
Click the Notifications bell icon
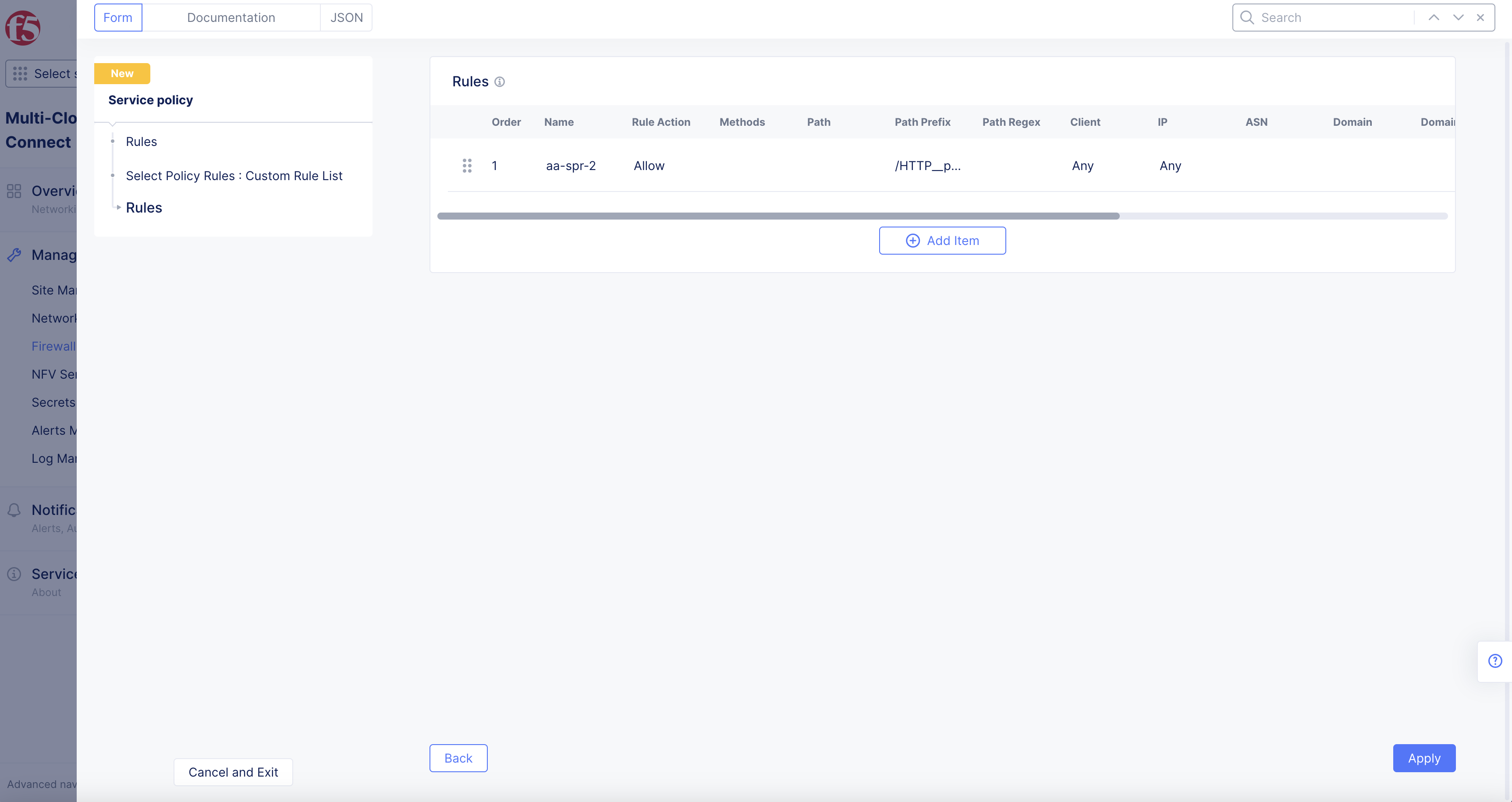coord(14,510)
